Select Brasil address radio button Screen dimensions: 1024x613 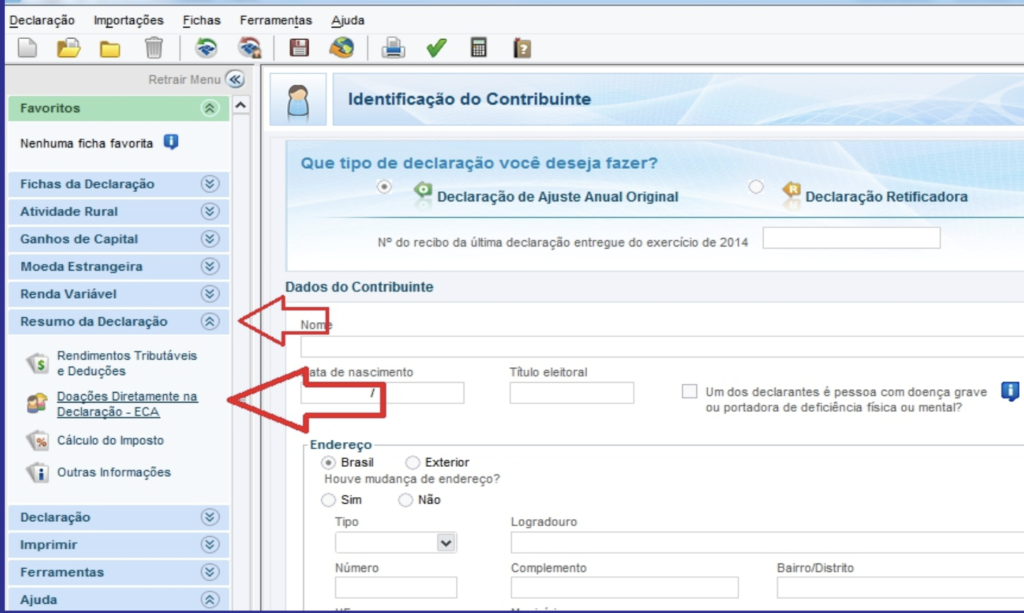(328, 462)
